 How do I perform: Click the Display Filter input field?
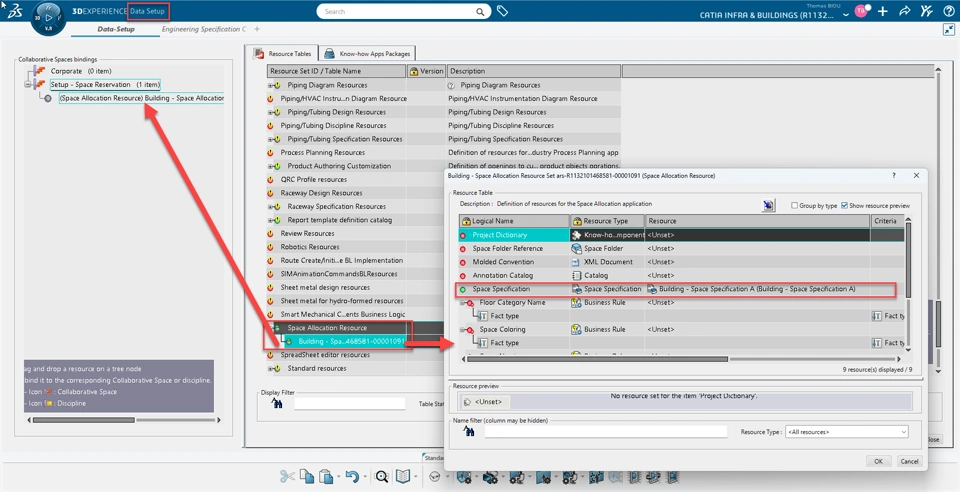pyautogui.click(x=350, y=403)
